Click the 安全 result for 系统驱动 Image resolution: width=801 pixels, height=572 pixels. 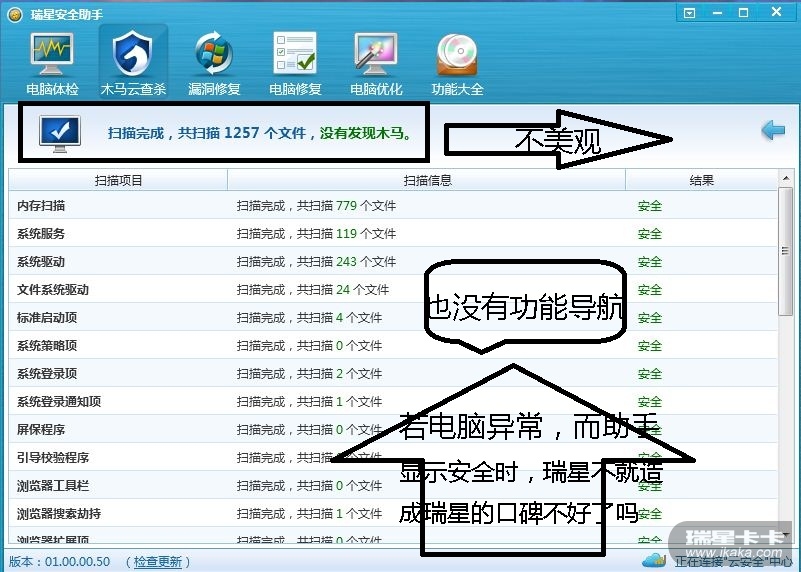[x=649, y=262]
